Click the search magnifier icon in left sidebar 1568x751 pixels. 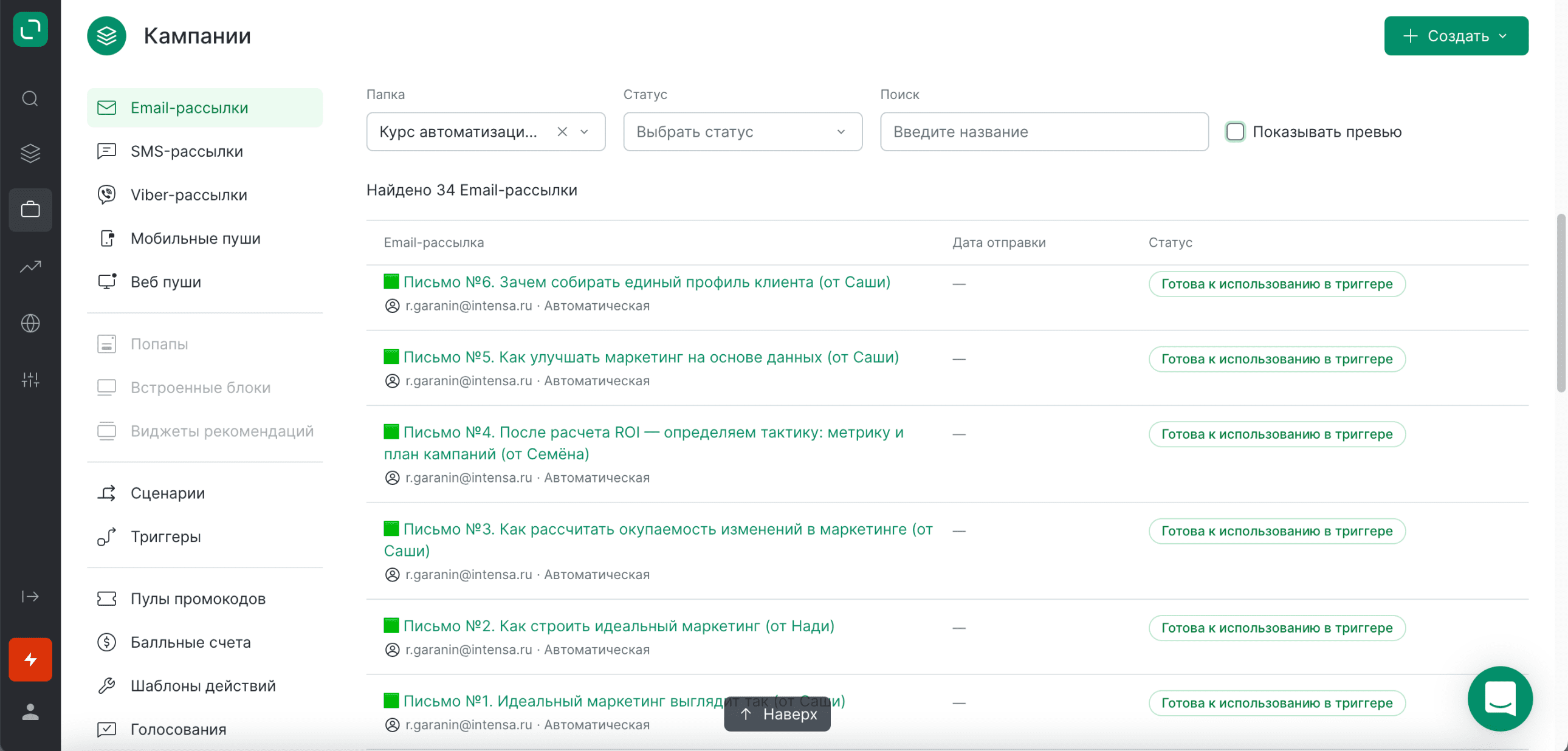[x=30, y=98]
